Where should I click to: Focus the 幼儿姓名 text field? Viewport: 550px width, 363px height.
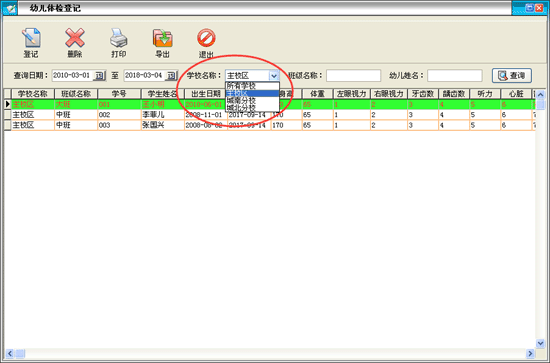[x=455, y=75]
